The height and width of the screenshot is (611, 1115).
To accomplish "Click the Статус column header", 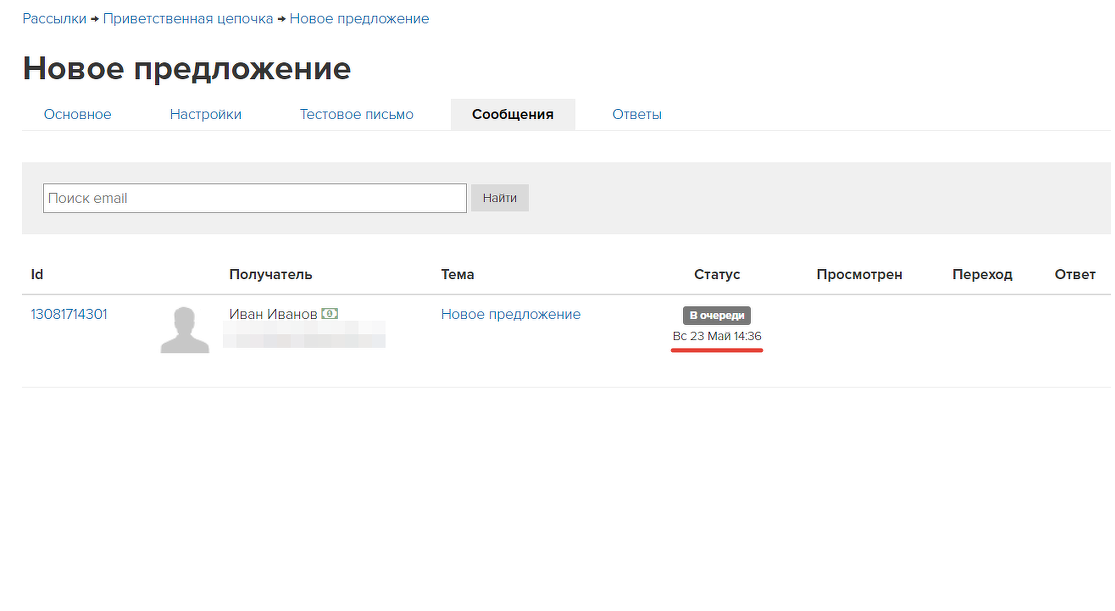I will click(x=717, y=274).
